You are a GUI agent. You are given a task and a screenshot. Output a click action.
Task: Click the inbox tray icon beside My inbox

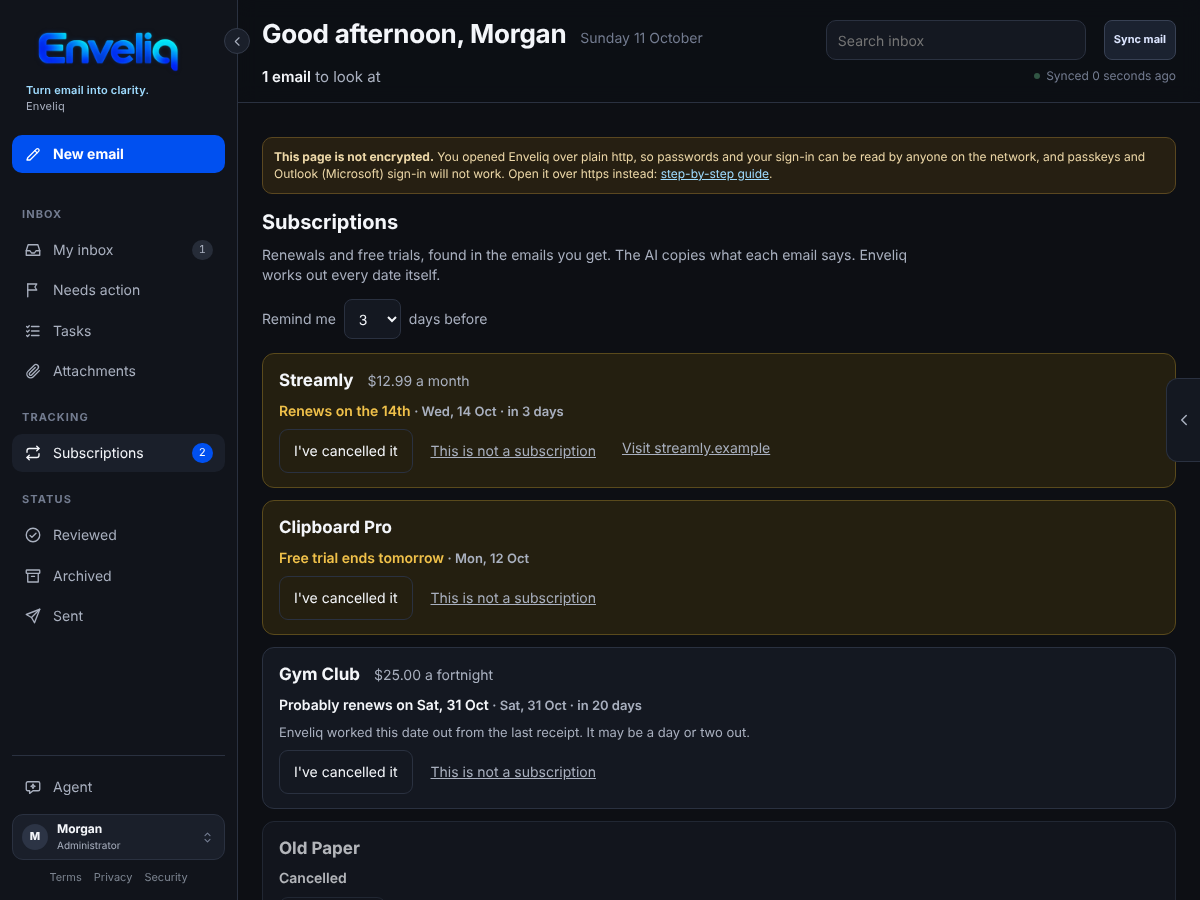(x=33, y=250)
